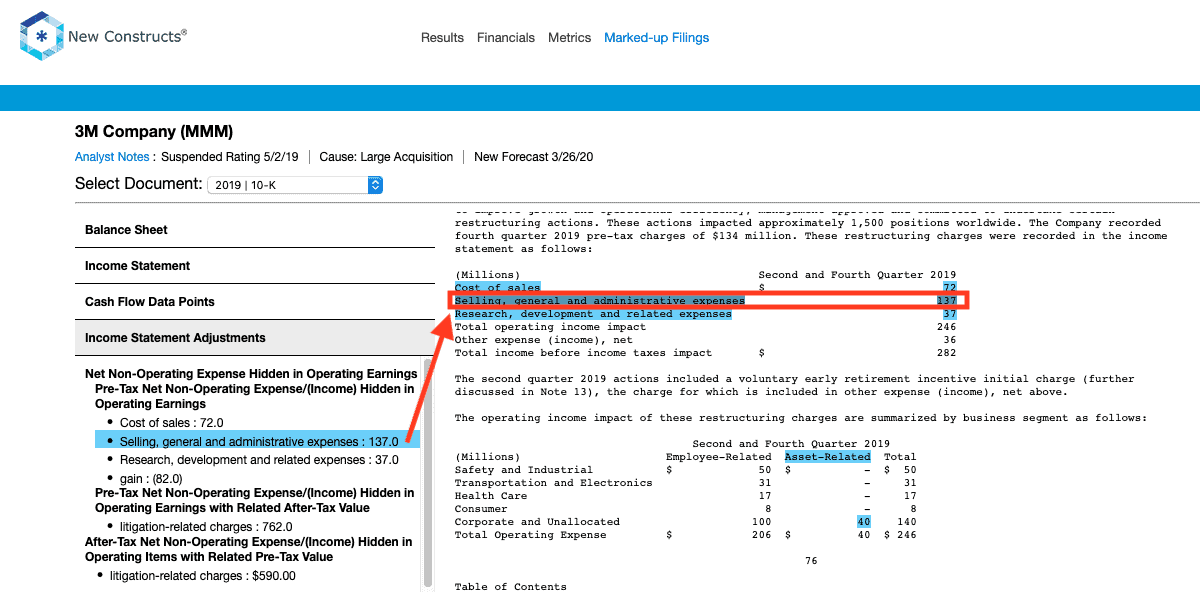Open the Analyst Notes link
Image resolution: width=1200 pixels, height=592 pixels.
tap(112, 157)
